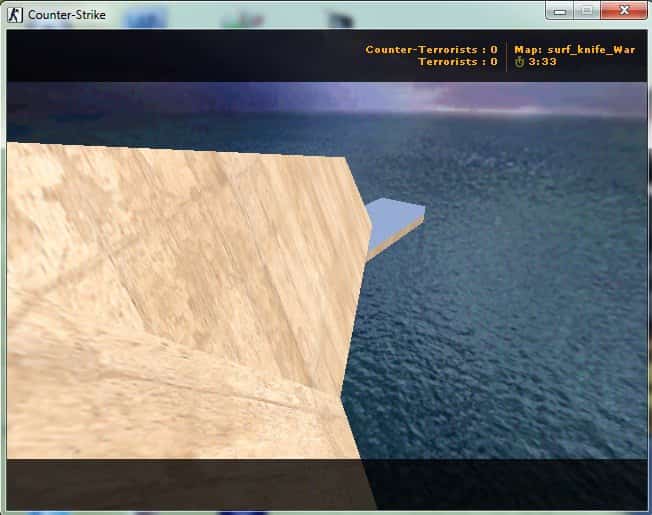The width and height of the screenshot is (652, 515).
Task: Click the vertical divider between scores and map
Action: pos(506,56)
